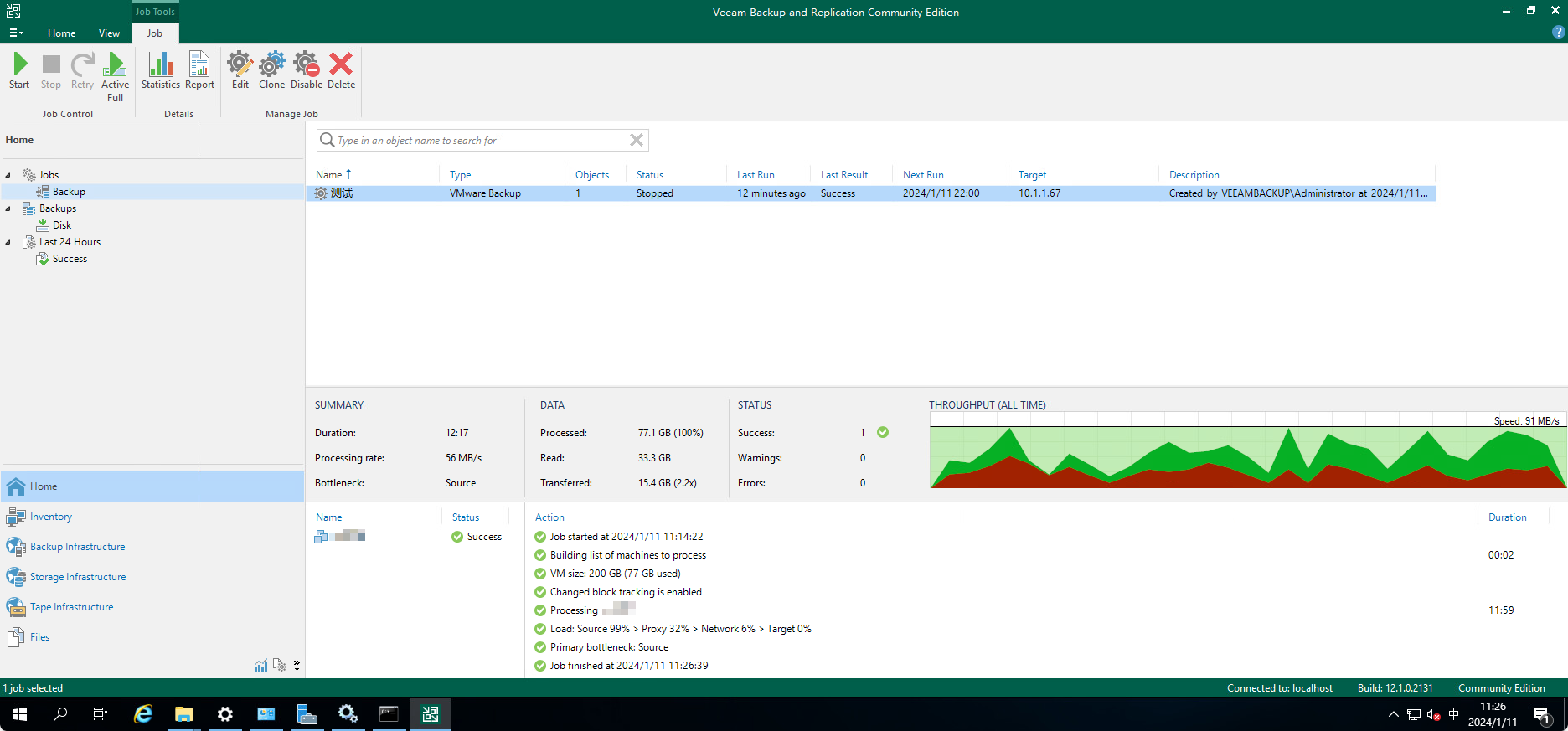Switch to the Home ribbon tab
This screenshot has width=1568, height=731.
click(61, 33)
